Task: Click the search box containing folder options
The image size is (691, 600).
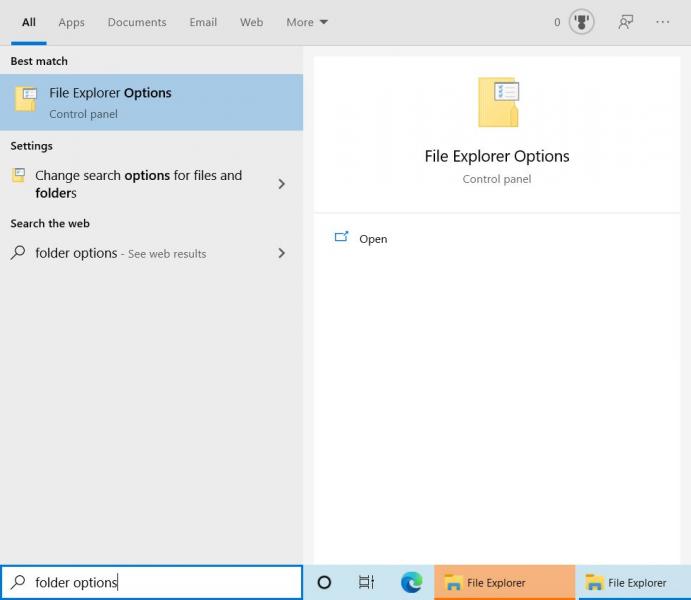Action: pos(150,582)
